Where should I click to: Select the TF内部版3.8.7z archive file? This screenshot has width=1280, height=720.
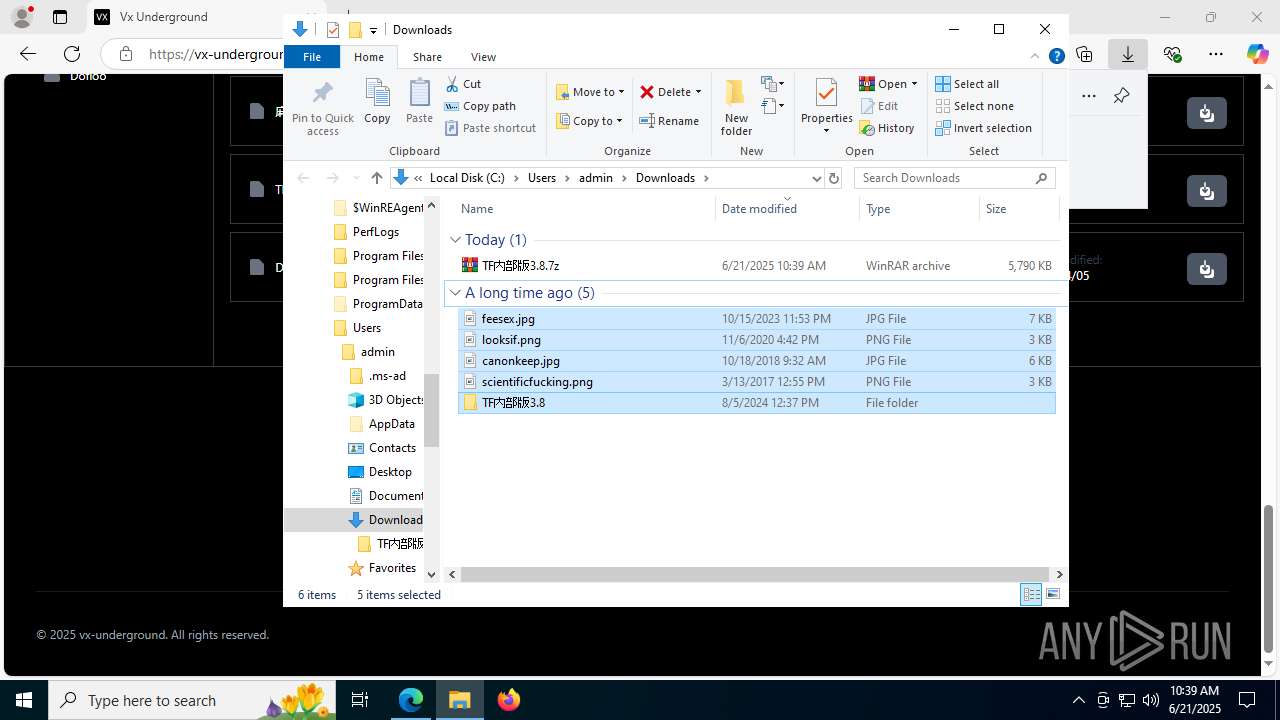click(x=756, y=266)
